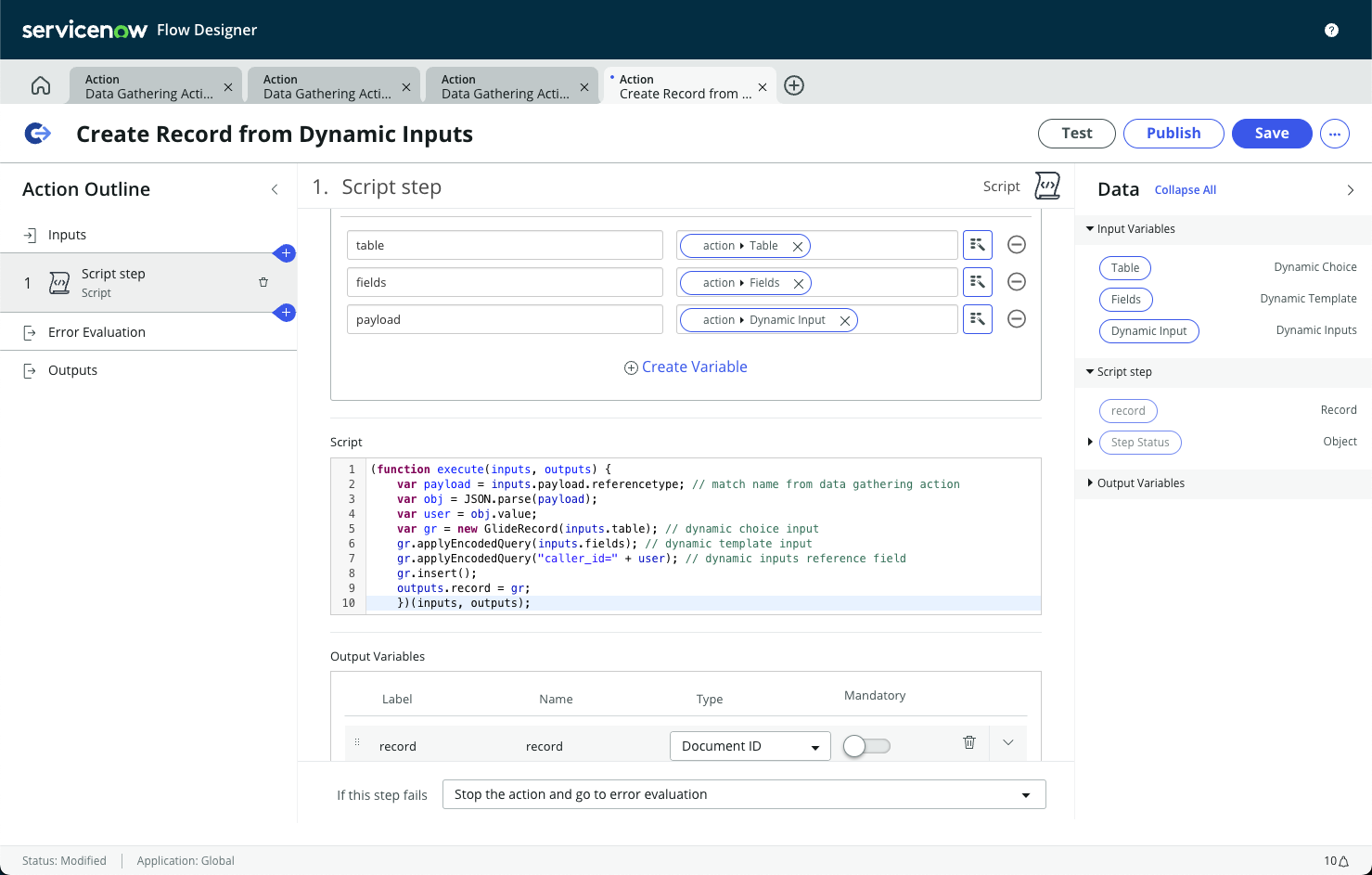The width and height of the screenshot is (1372, 875).
Task: Remove the action Dynamic Input data pill
Action: 844,320
